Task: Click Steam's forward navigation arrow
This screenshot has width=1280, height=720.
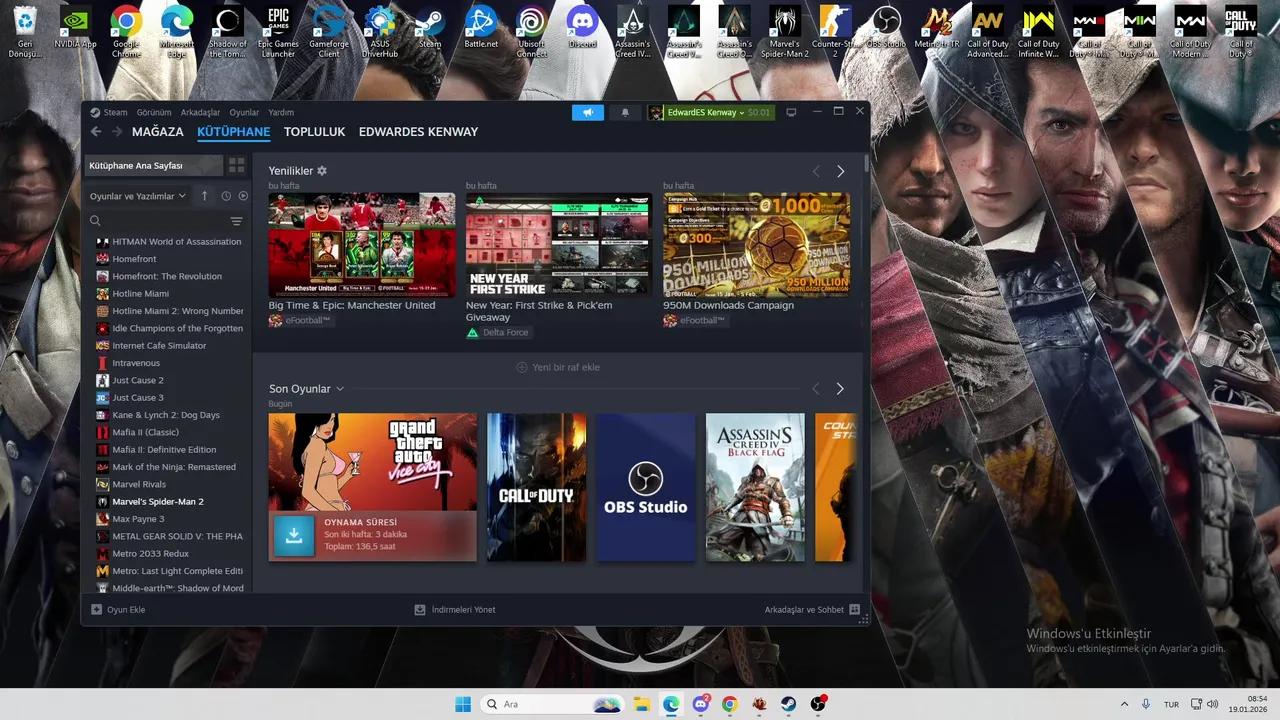Action: click(117, 131)
